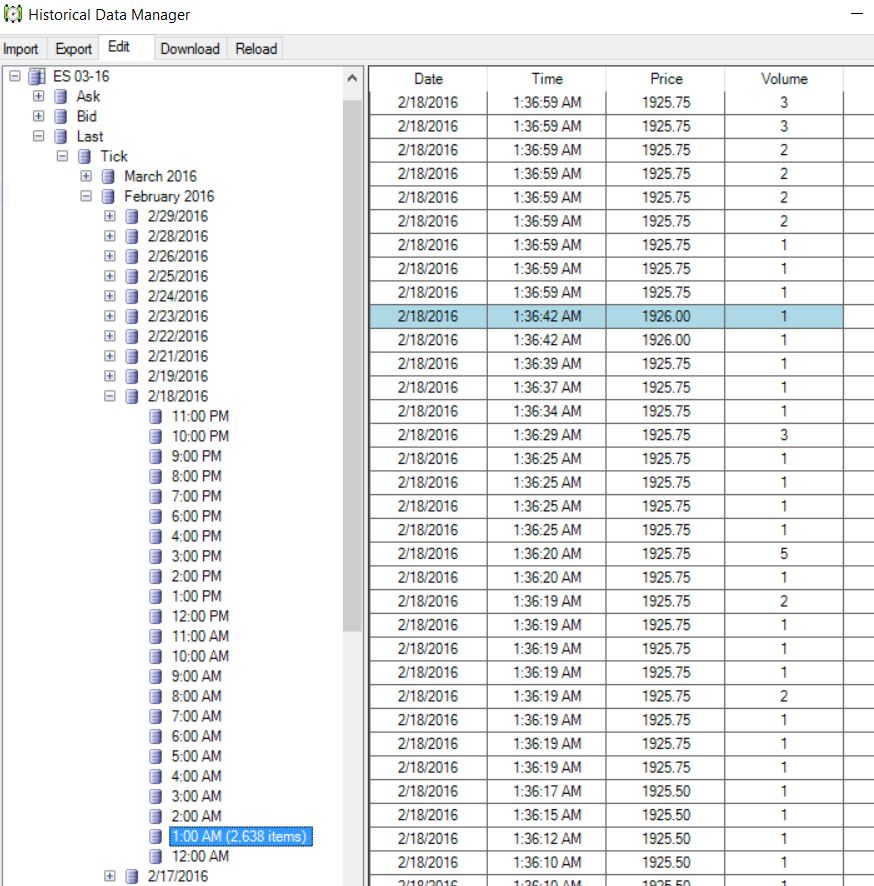Expand the 2/29/2016 node
874x886 pixels.
click(110, 216)
